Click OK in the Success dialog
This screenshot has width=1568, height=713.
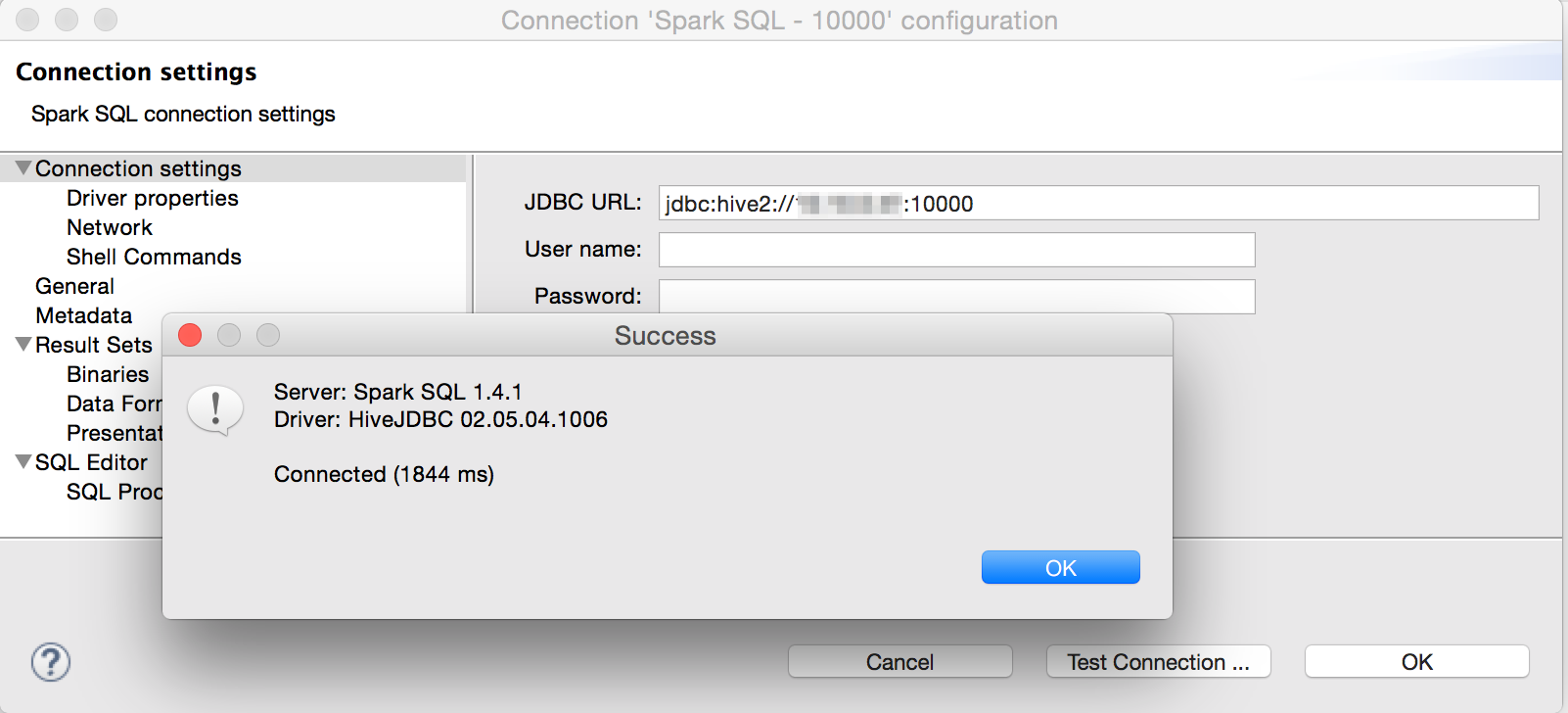point(1061,567)
